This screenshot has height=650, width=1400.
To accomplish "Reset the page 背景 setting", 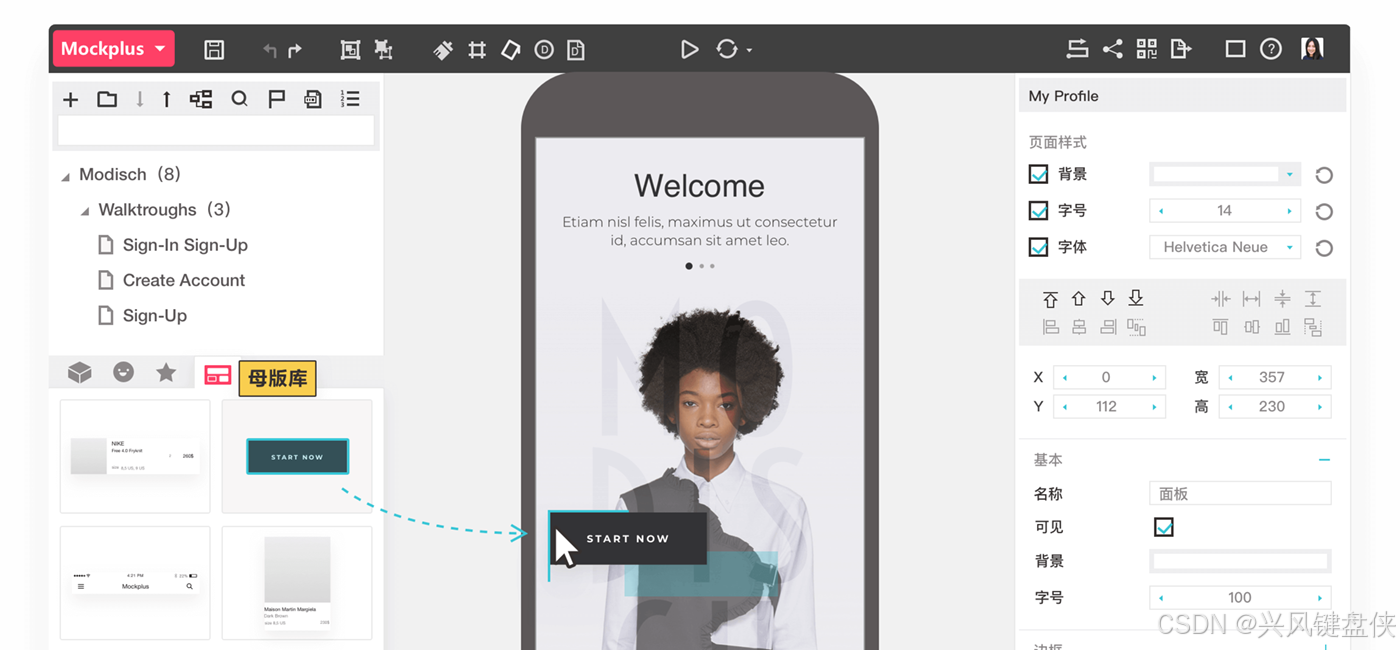I will coord(1324,175).
